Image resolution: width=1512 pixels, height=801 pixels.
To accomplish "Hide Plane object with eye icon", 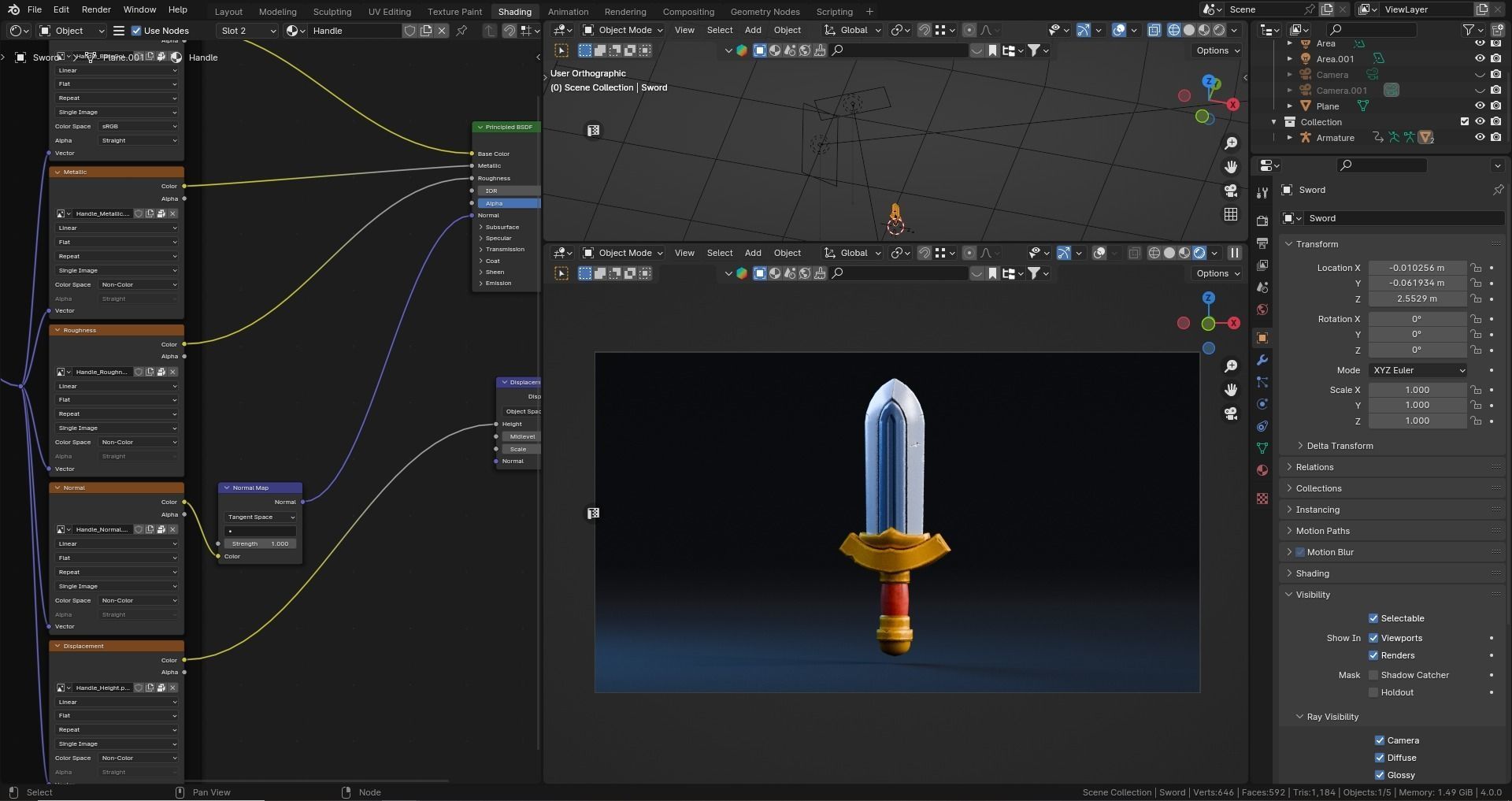I will coord(1480,106).
